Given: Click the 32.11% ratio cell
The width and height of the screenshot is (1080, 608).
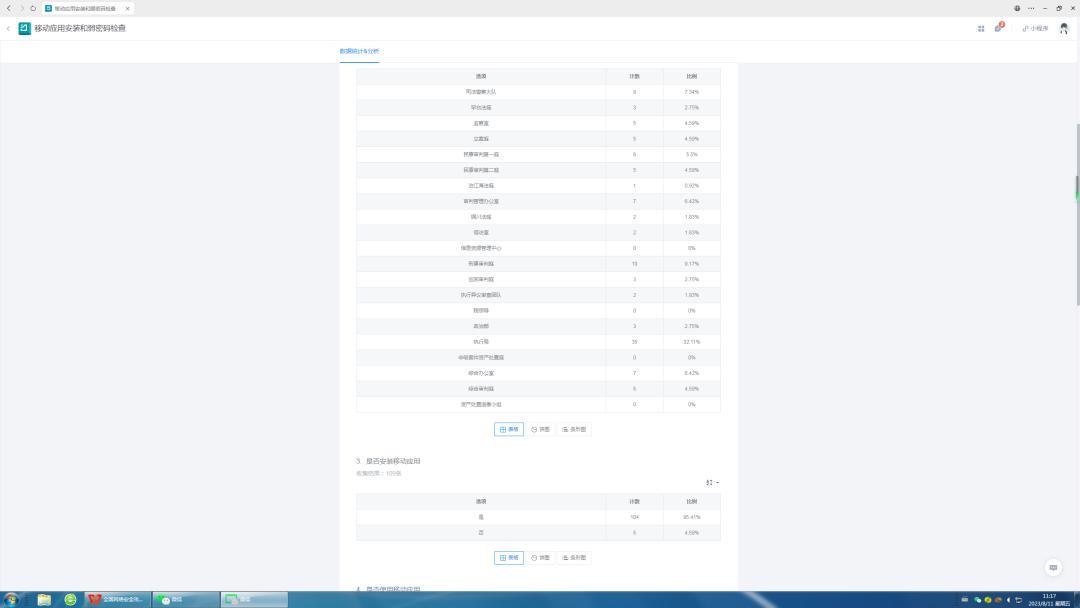Looking at the screenshot, I should (692, 342).
